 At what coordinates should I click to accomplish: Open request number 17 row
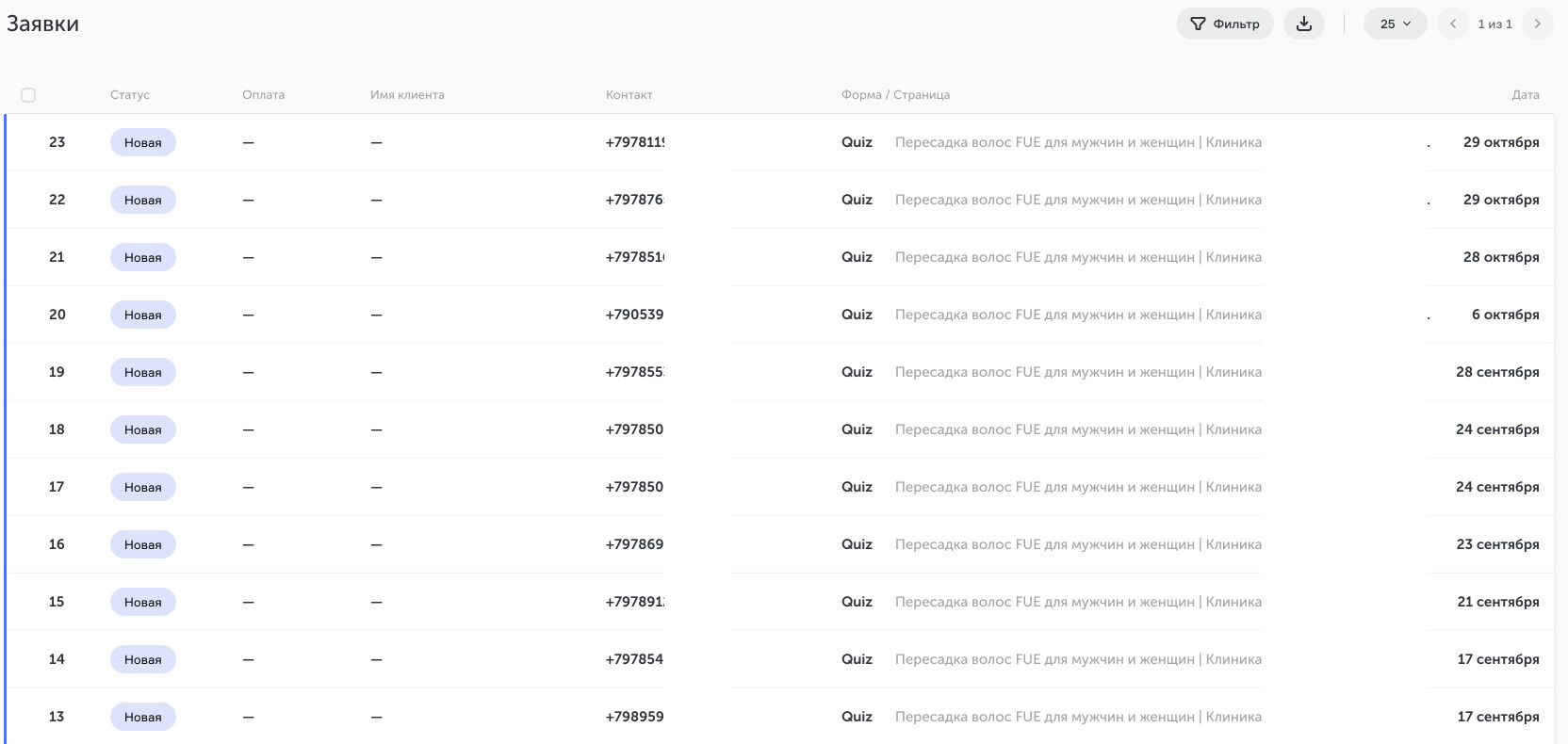click(x=779, y=487)
